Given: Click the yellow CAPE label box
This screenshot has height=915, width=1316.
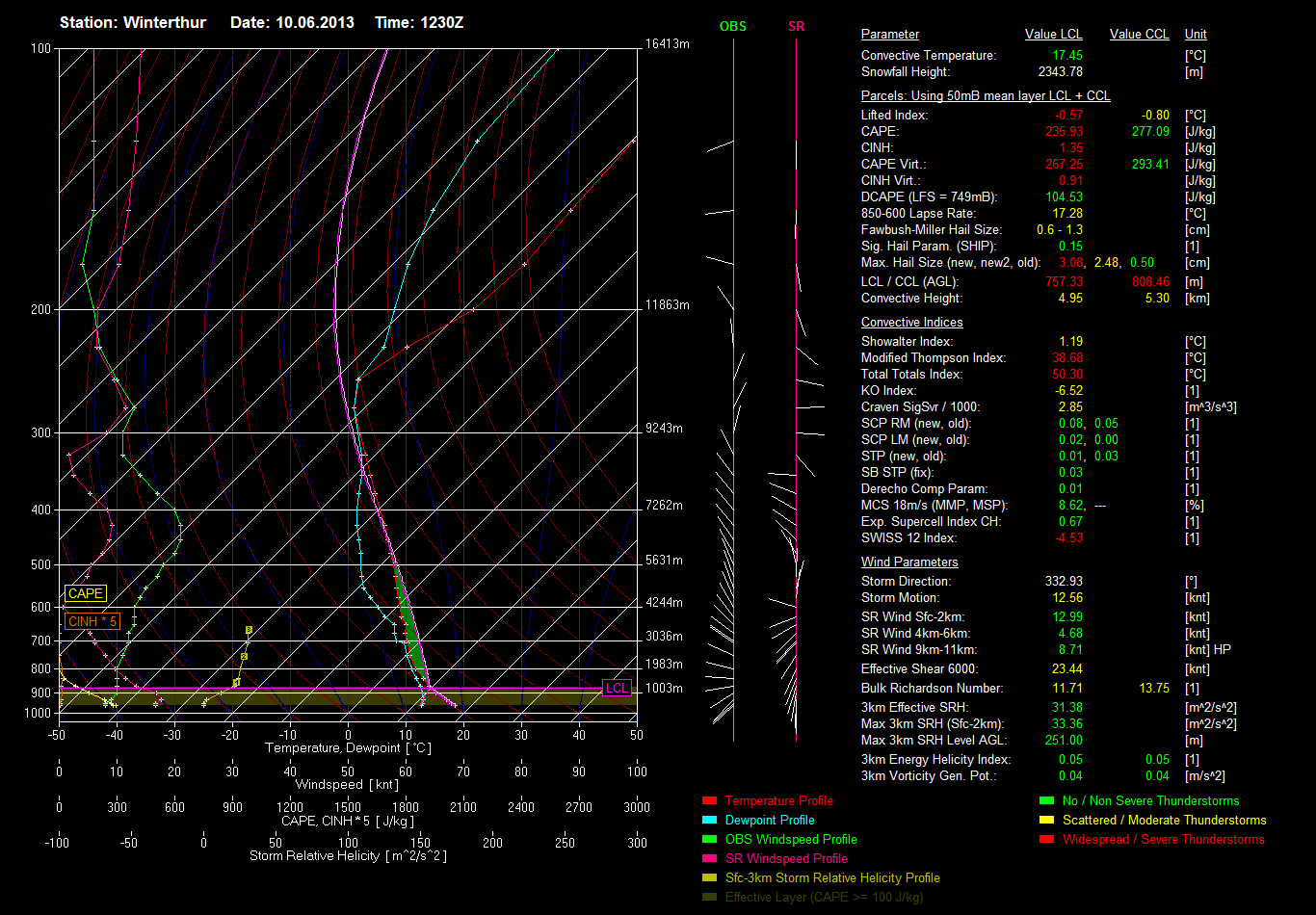Looking at the screenshot, I should click(x=86, y=594).
